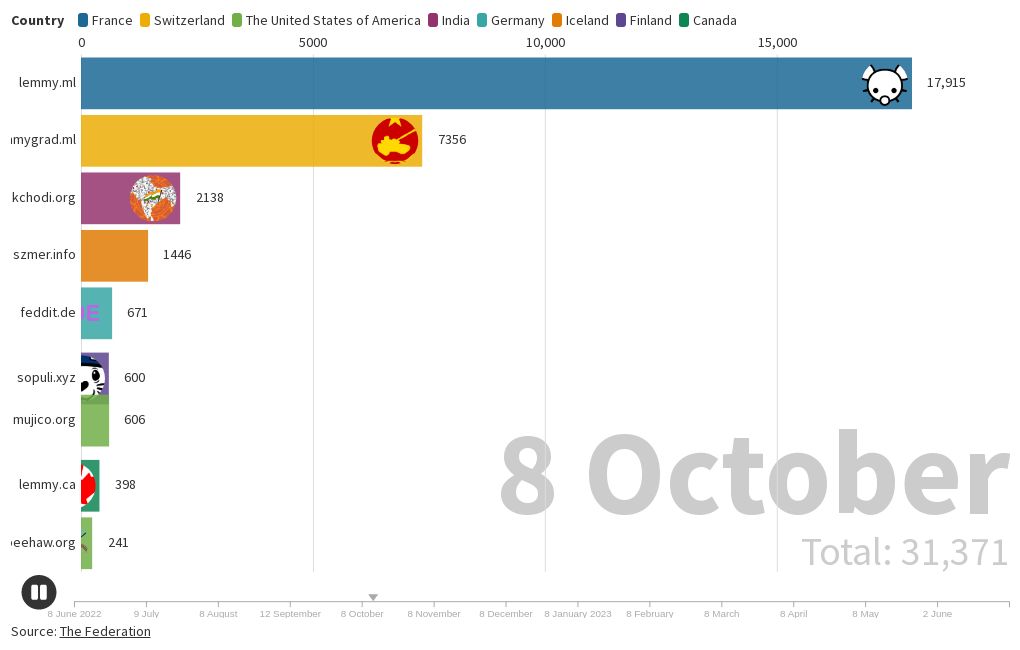The image size is (1020, 650).
Task: Click the lemmygrad.ml row label
Action: [44, 139]
